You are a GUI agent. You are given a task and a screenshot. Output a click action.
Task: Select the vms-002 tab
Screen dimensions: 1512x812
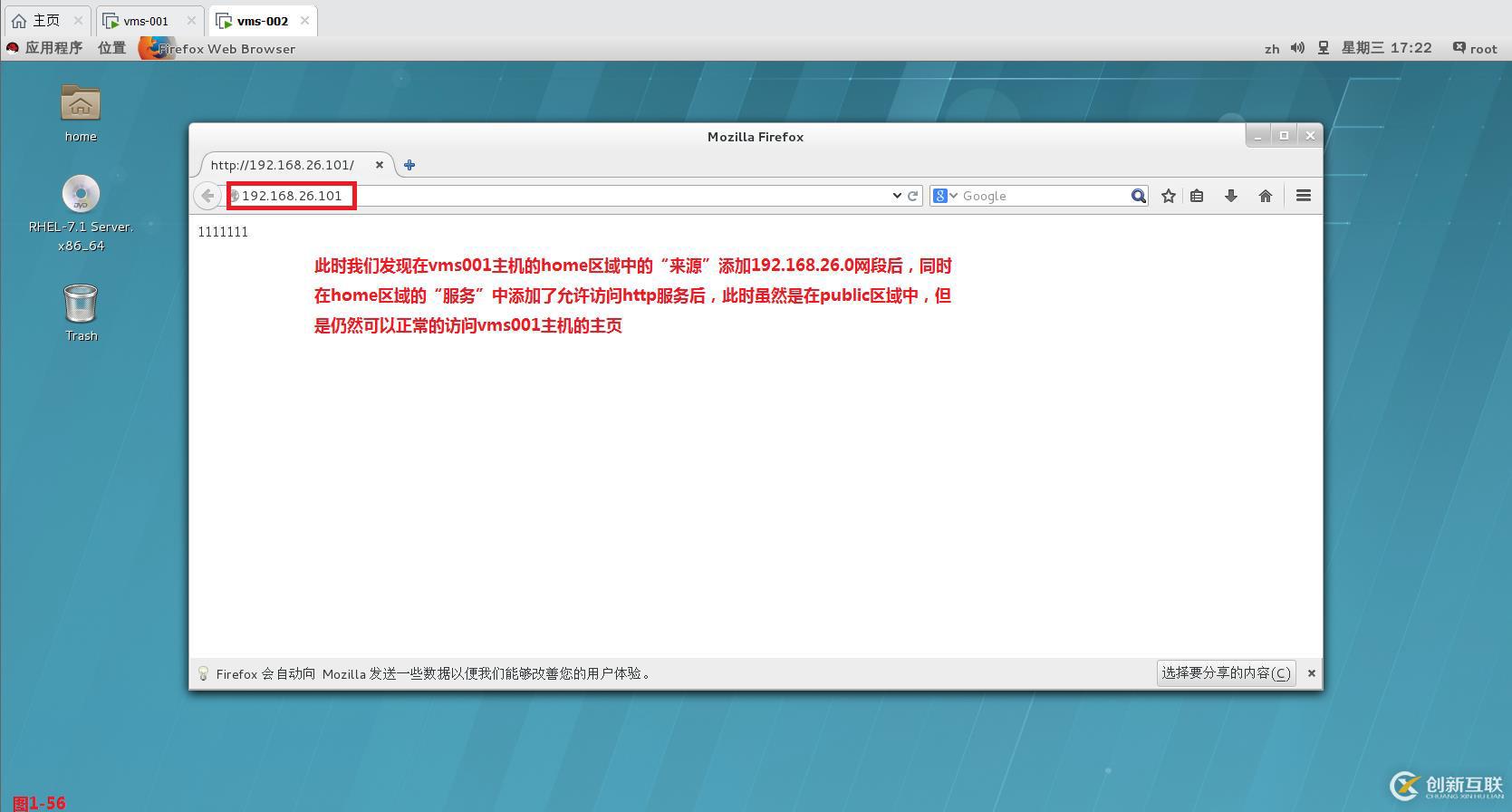pos(264,20)
